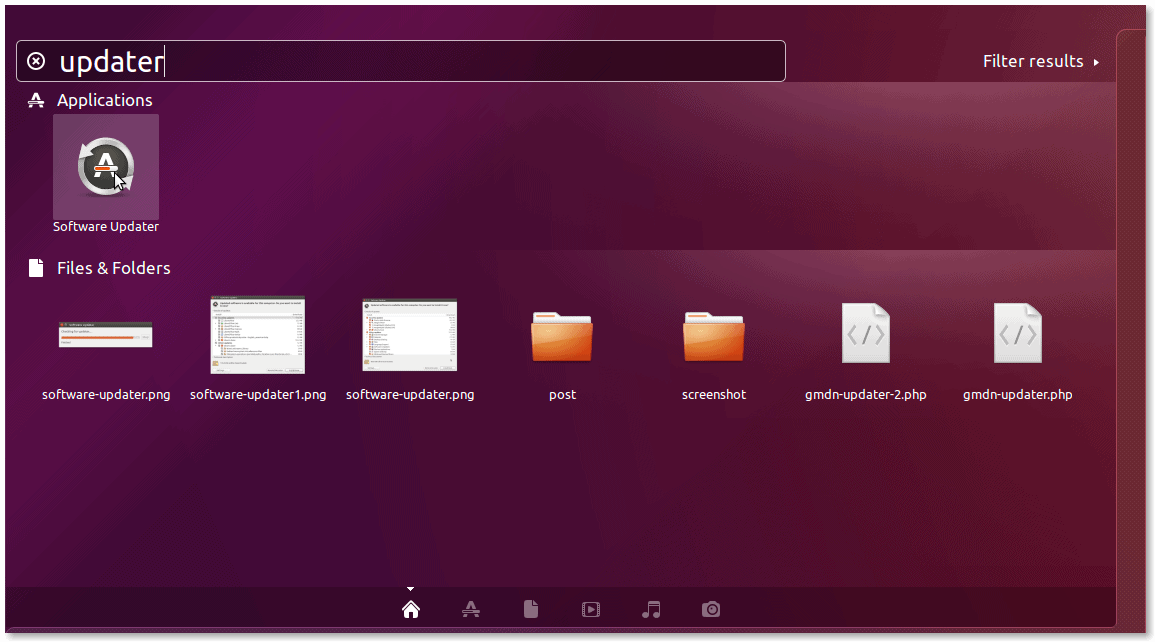Switch to the Music lens icon
Viewport: 1155px width, 642px height.
pyautogui.click(x=651, y=610)
